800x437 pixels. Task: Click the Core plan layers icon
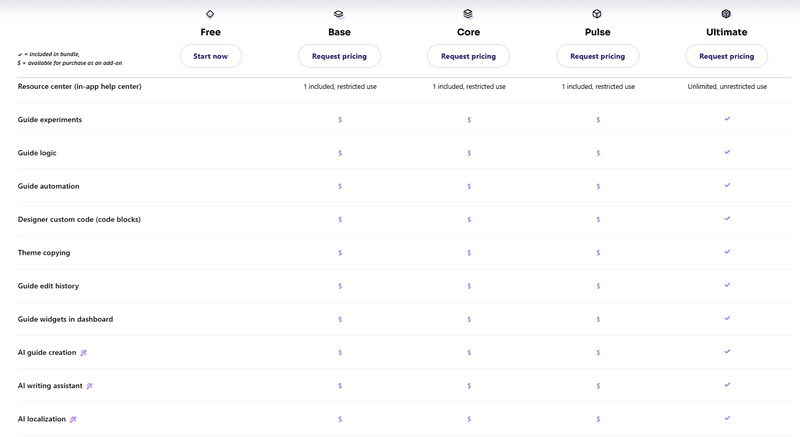[468, 14]
